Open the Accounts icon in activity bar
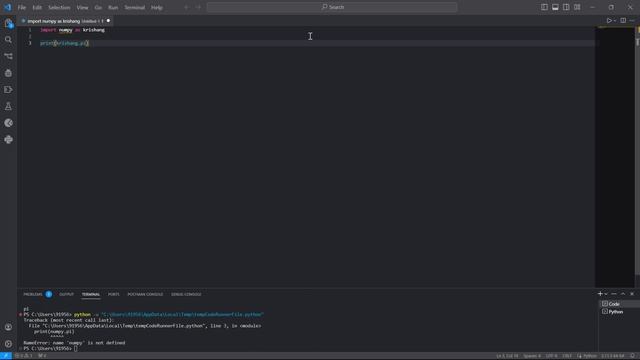 coord(8,327)
